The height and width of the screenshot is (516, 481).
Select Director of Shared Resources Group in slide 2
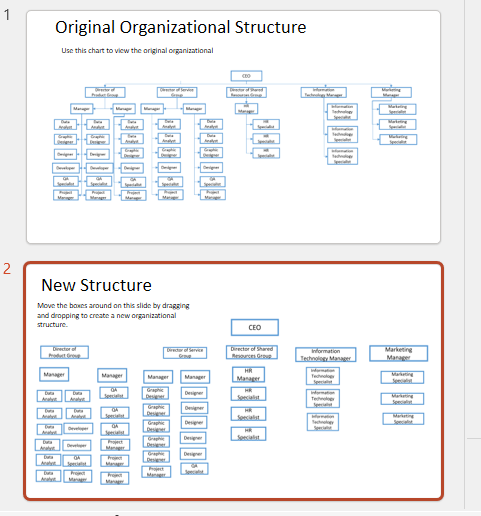point(252,352)
